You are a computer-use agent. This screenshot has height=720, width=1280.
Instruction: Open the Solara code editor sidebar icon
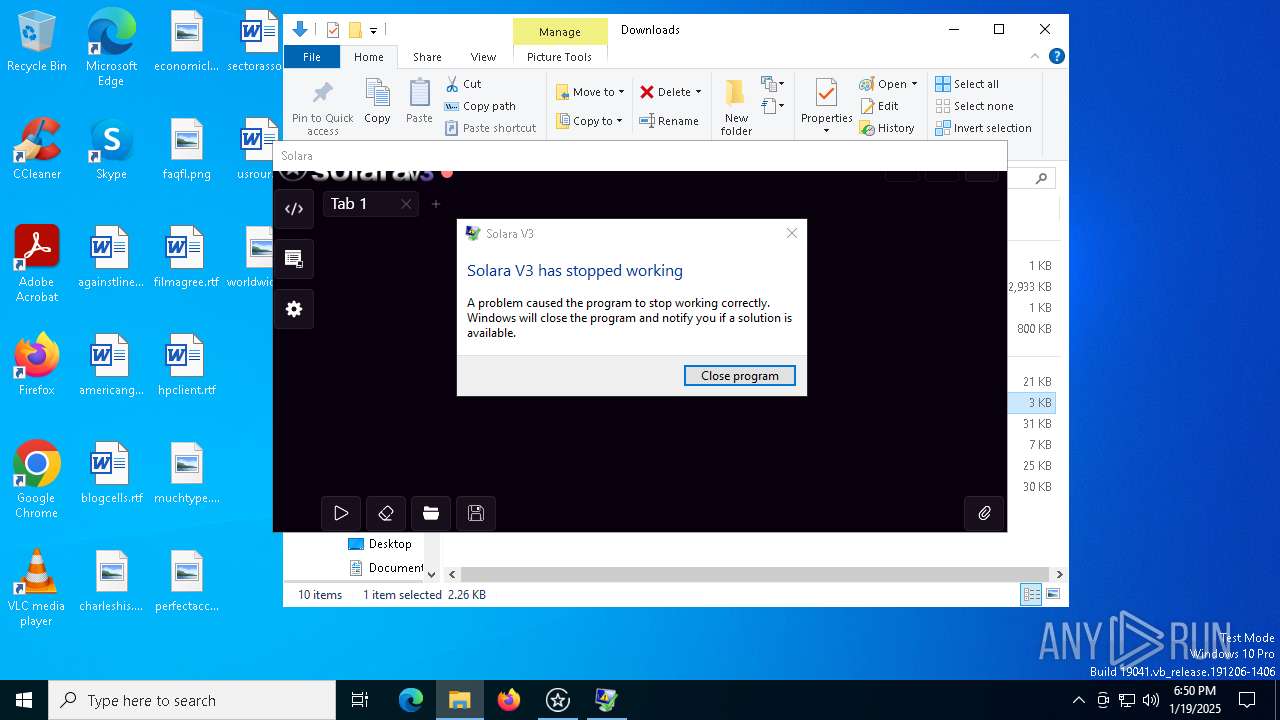click(x=294, y=209)
